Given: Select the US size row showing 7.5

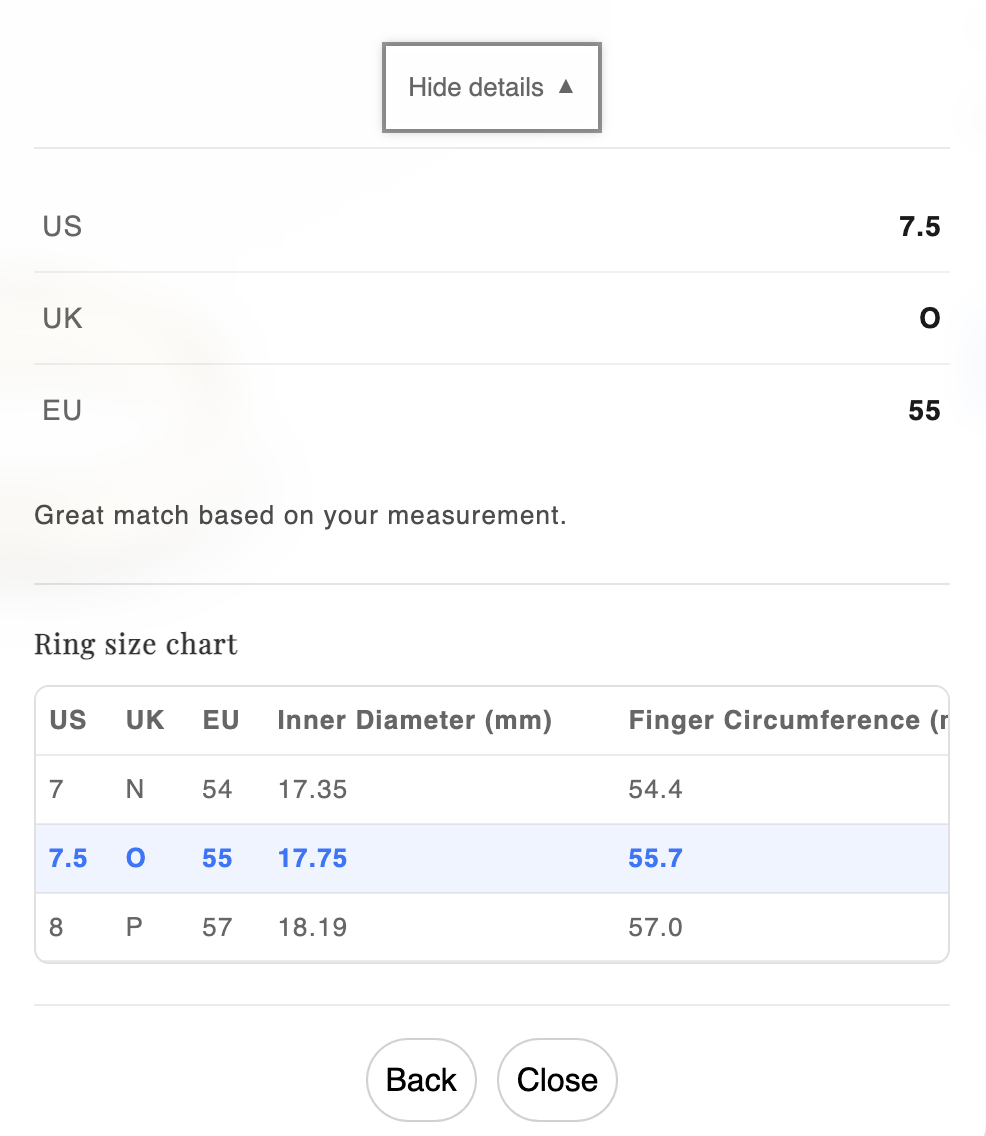Looking at the screenshot, I should [x=492, y=226].
